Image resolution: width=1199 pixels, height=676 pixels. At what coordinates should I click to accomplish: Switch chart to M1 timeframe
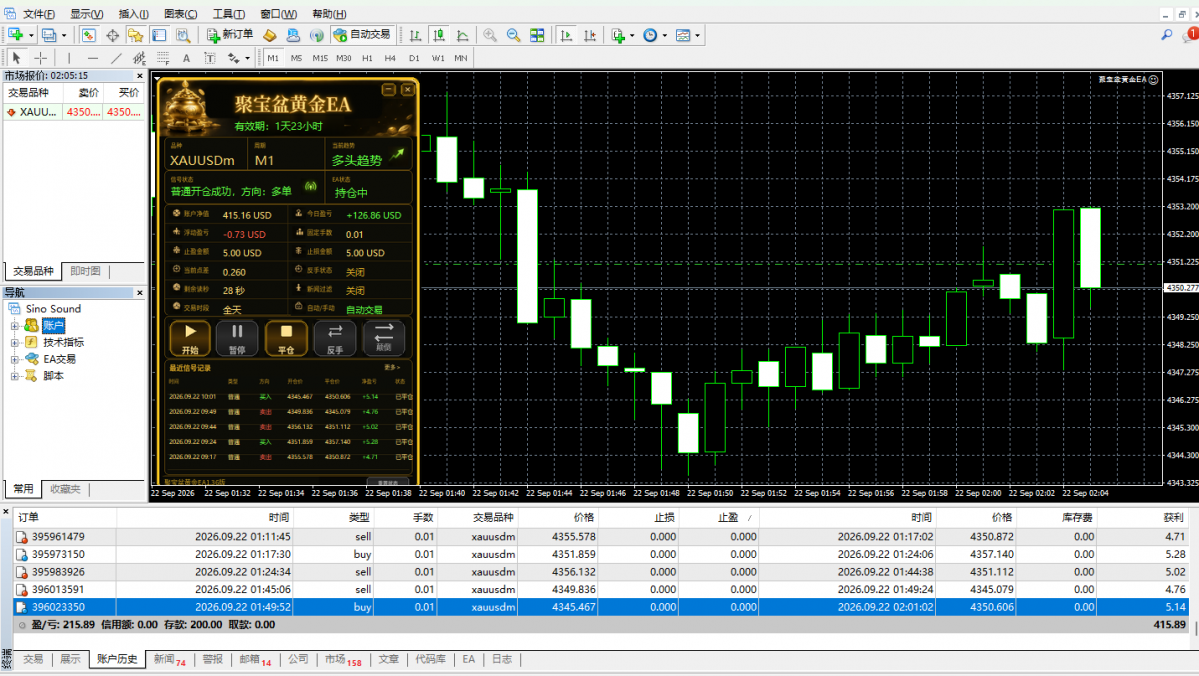coord(273,58)
